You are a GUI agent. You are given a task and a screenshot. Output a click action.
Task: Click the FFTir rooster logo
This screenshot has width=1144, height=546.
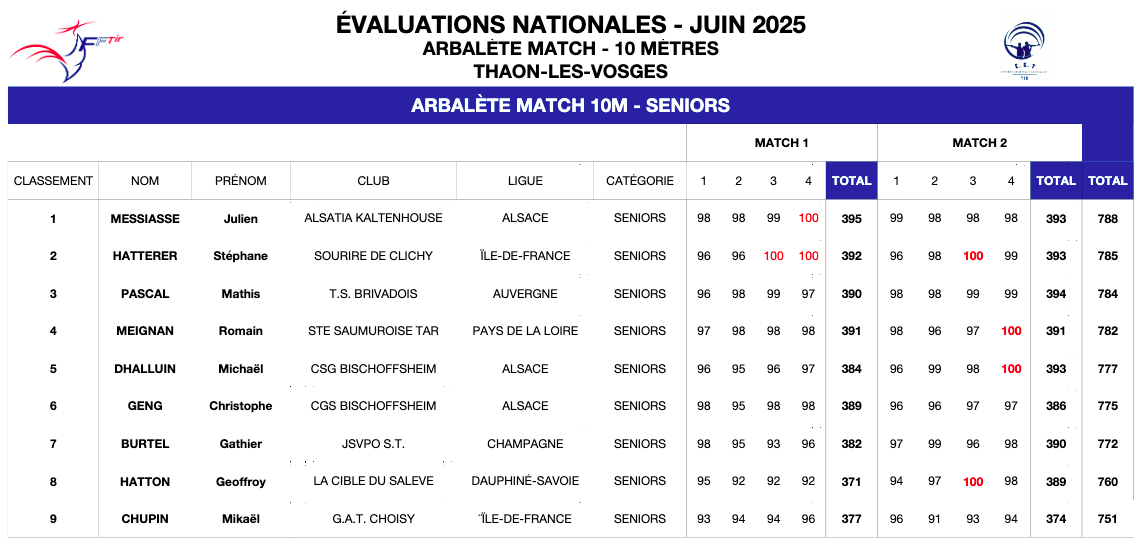click(x=66, y=51)
